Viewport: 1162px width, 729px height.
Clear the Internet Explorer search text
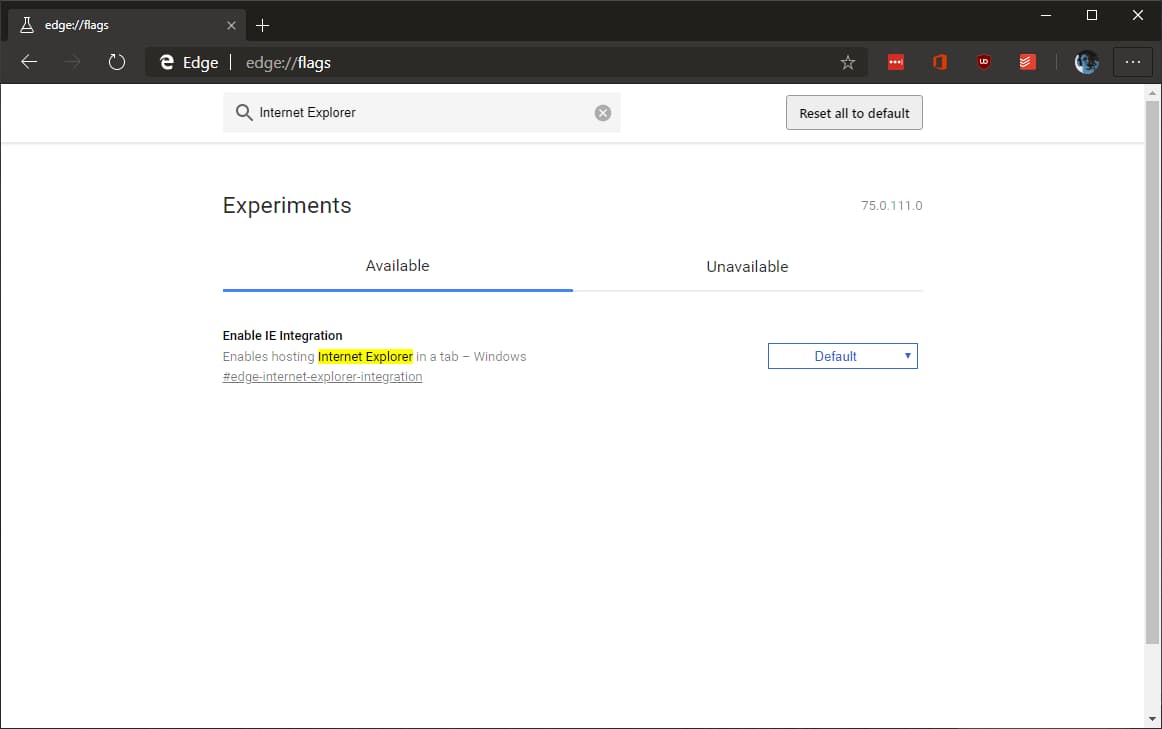pos(602,112)
